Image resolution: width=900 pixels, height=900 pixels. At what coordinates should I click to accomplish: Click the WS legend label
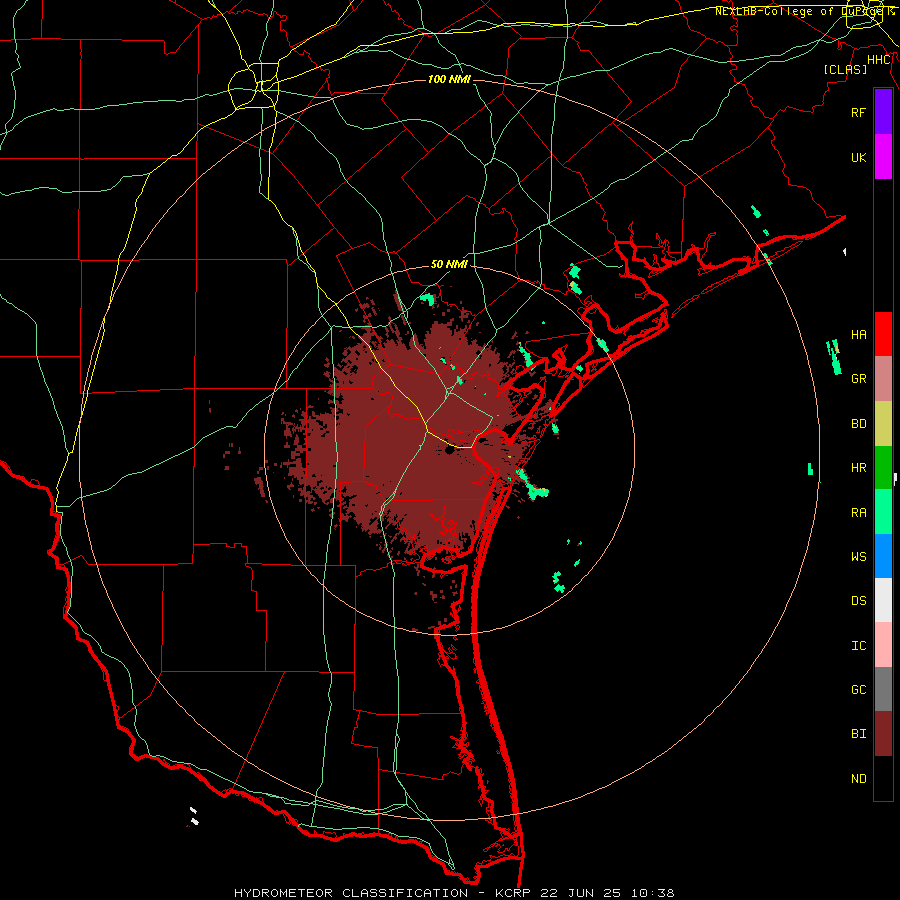pyautogui.click(x=858, y=557)
